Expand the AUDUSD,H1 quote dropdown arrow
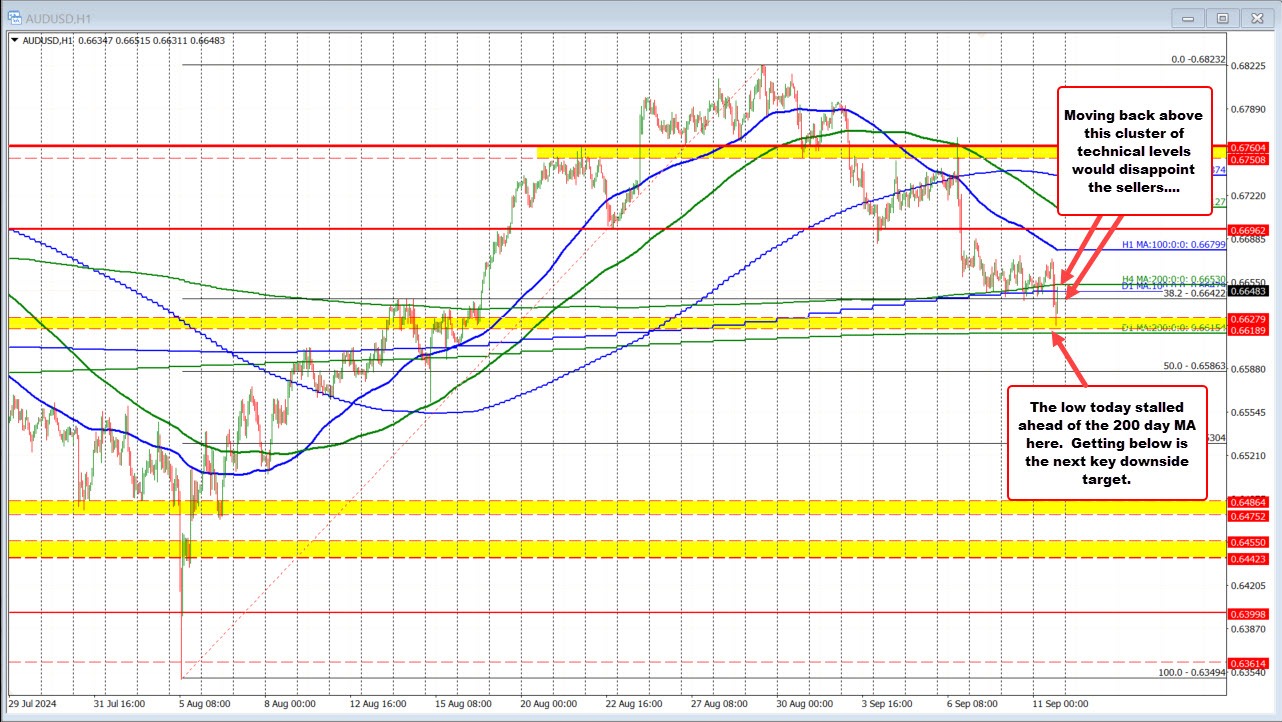 17,41
